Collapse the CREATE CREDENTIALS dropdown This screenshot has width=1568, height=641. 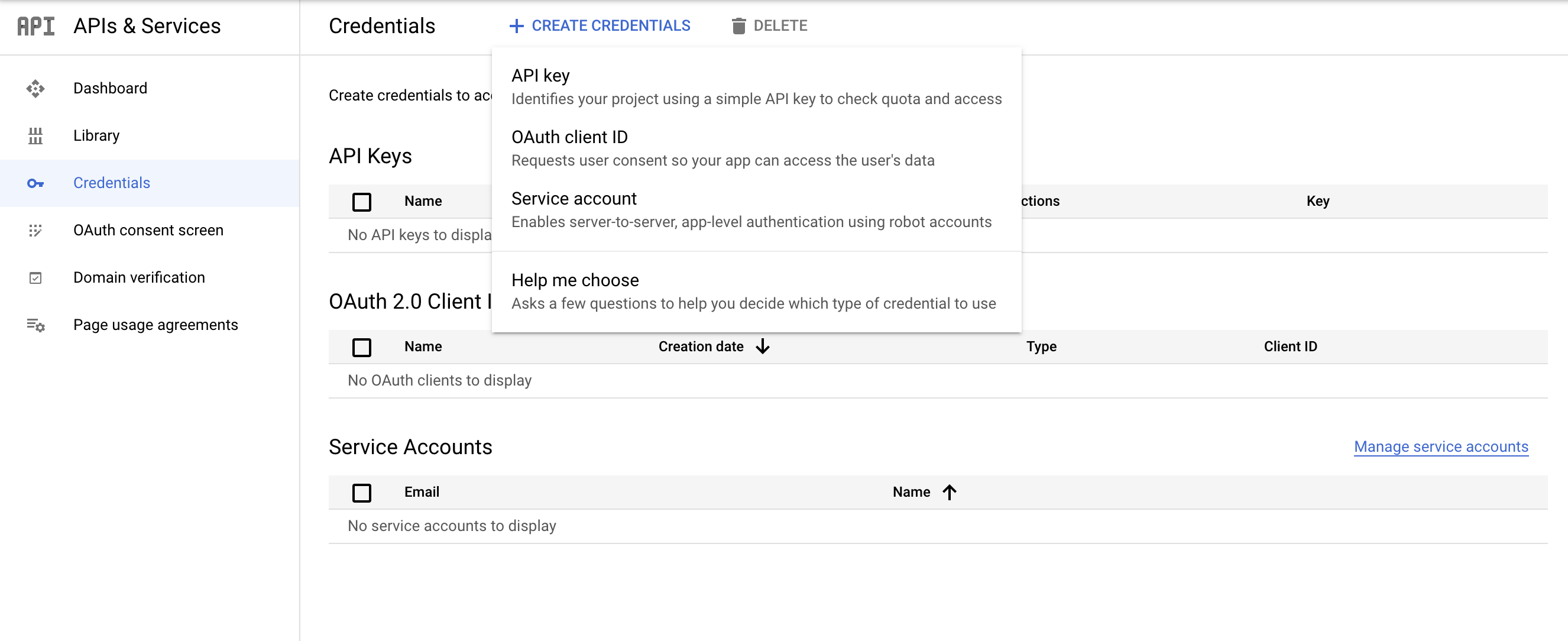[x=600, y=26]
